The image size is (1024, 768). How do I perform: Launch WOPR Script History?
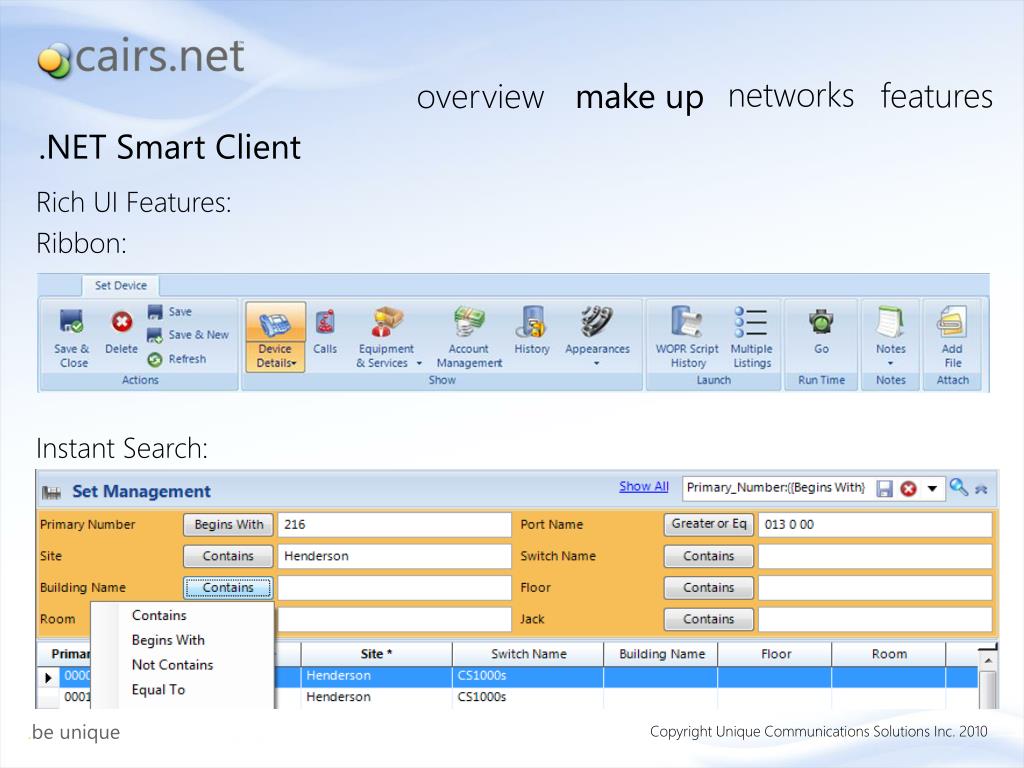[x=687, y=337]
